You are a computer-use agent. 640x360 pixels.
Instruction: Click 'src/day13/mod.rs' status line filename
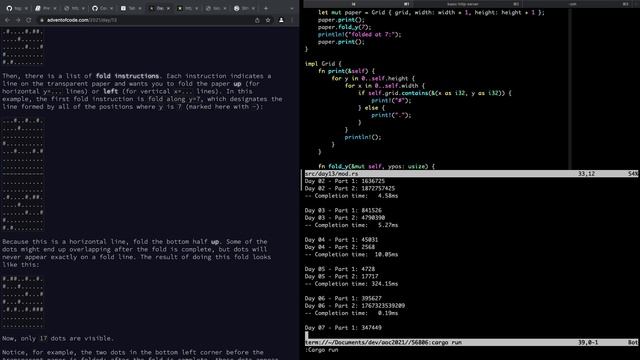pos(331,174)
